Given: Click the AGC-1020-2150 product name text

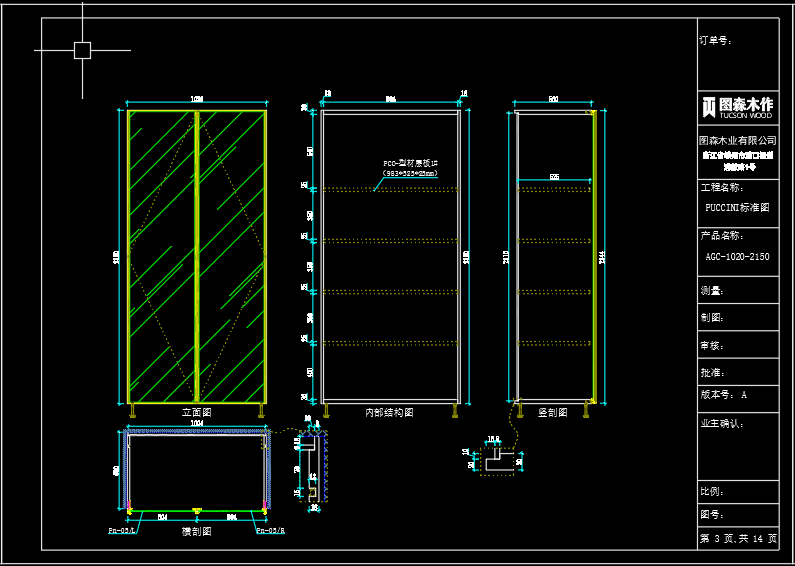Looking at the screenshot, I should (737, 257).
